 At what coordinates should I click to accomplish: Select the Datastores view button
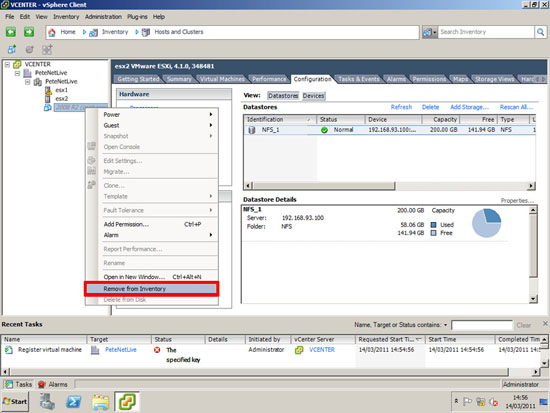pyautogui.click(x=283, y=96)
